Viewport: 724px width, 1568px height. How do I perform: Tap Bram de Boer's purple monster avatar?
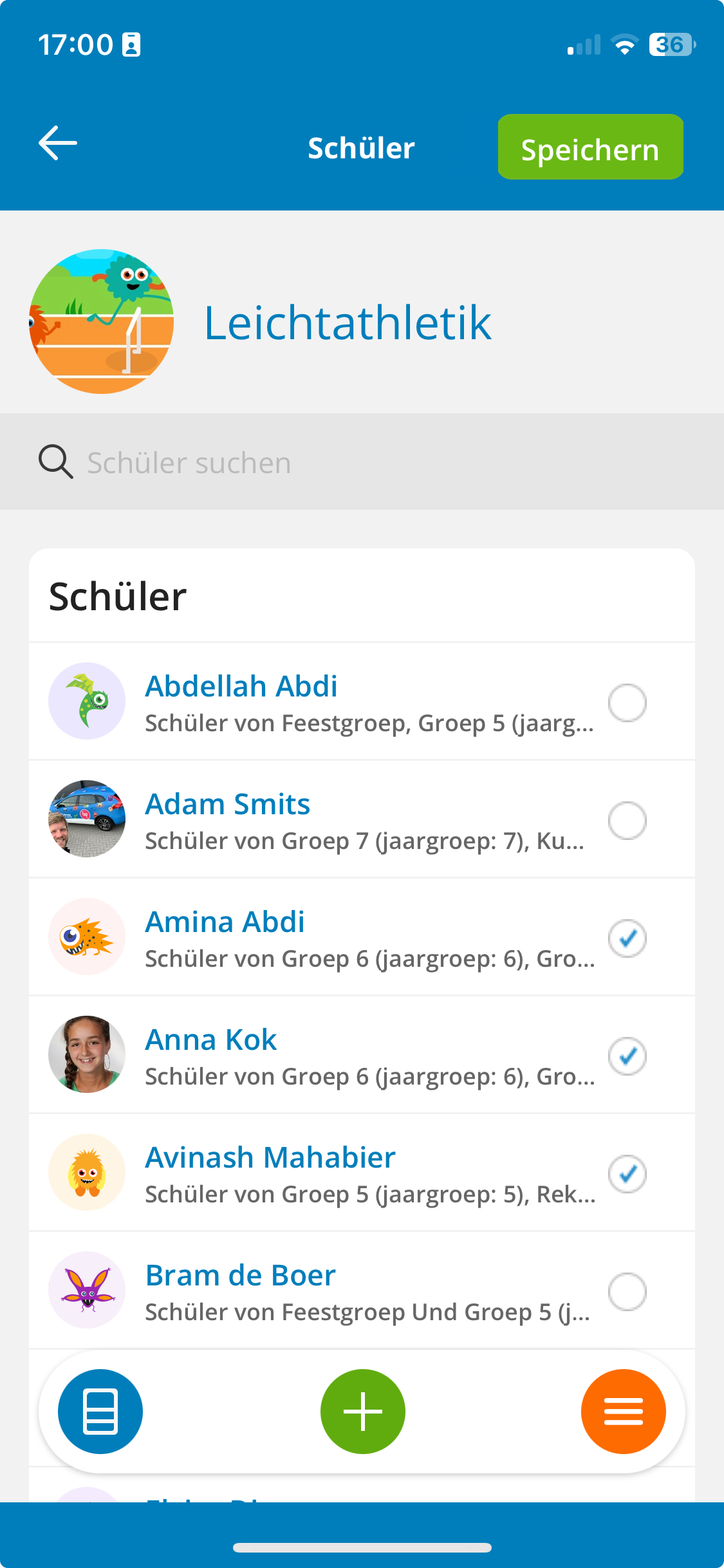coord(87,1290)
